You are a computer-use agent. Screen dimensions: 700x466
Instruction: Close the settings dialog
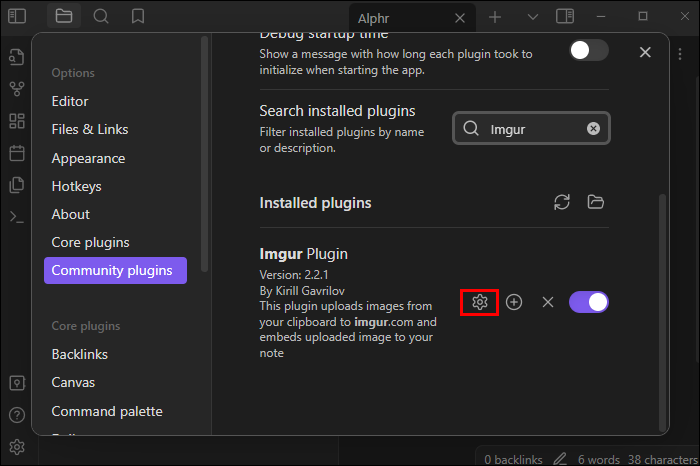(645, 52)
